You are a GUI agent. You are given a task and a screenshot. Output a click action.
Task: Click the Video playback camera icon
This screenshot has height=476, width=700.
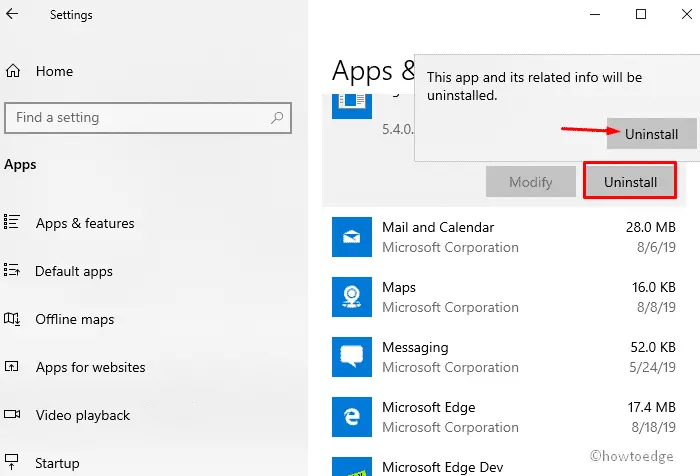[12, 414]
